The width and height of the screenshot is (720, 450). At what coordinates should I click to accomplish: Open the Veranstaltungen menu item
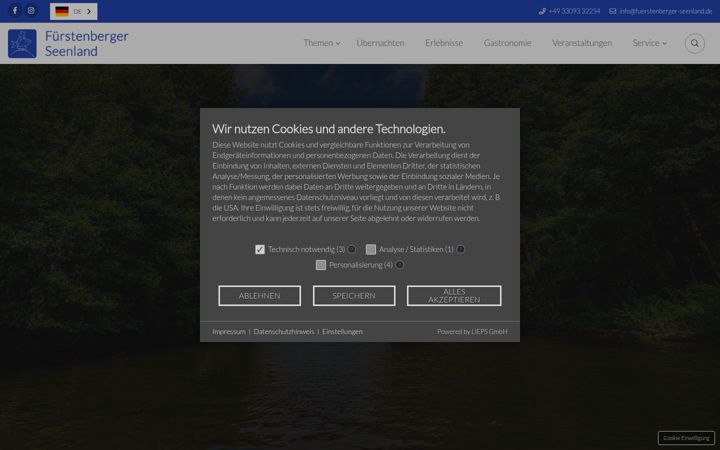coord(582,43)
